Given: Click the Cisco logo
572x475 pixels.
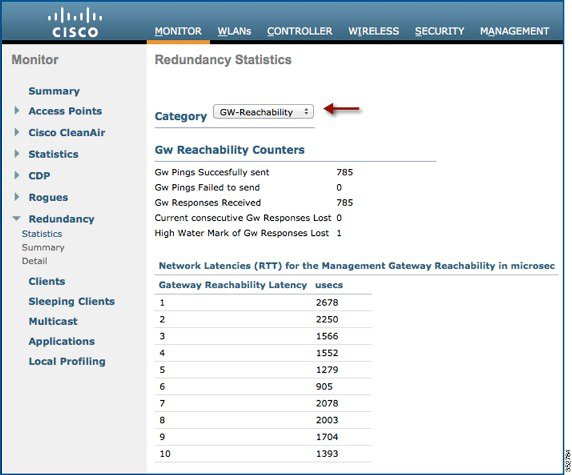Looking at the screenshot, I should click(75, 23).
